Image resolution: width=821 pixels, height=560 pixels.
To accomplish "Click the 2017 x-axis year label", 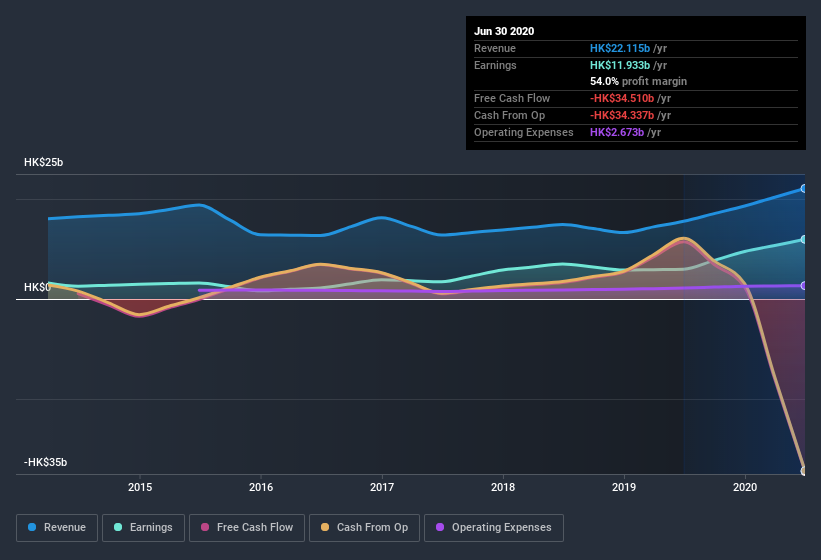I will [x=382, y=487].
